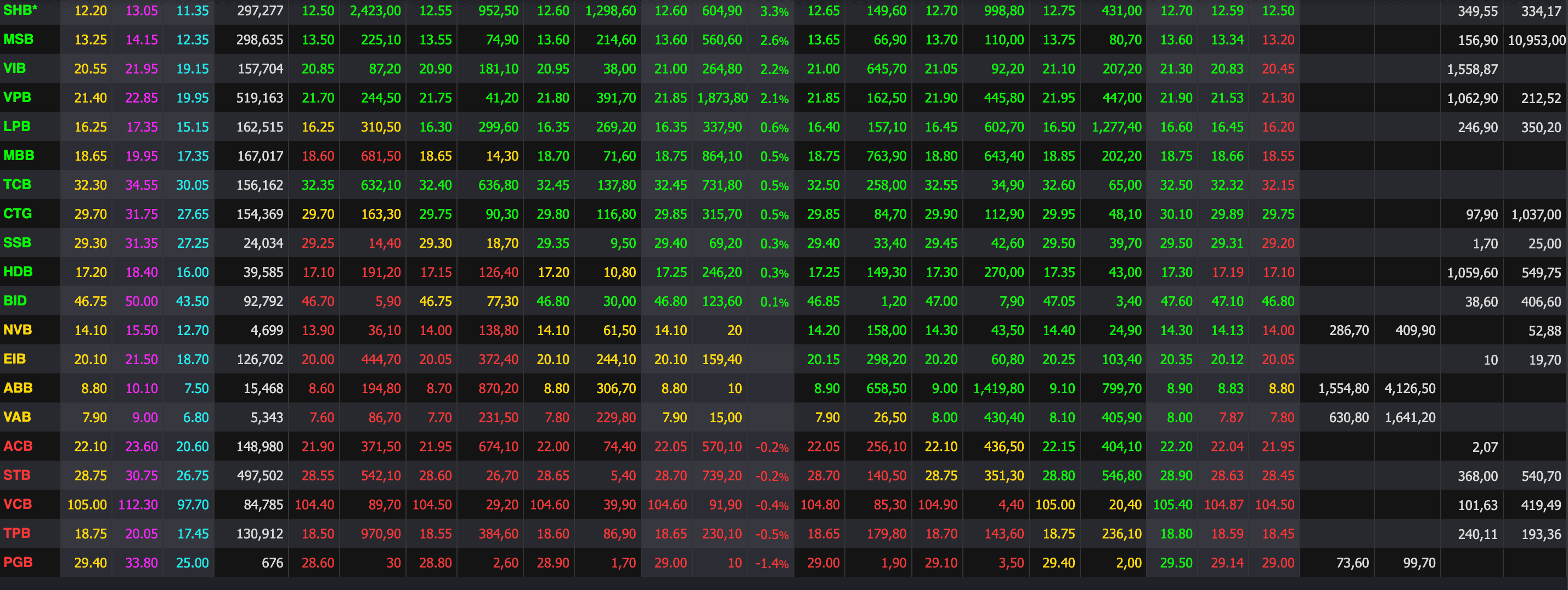Click VIB ceiling price 21.95

pyautogui.click(x=141, y=69)
